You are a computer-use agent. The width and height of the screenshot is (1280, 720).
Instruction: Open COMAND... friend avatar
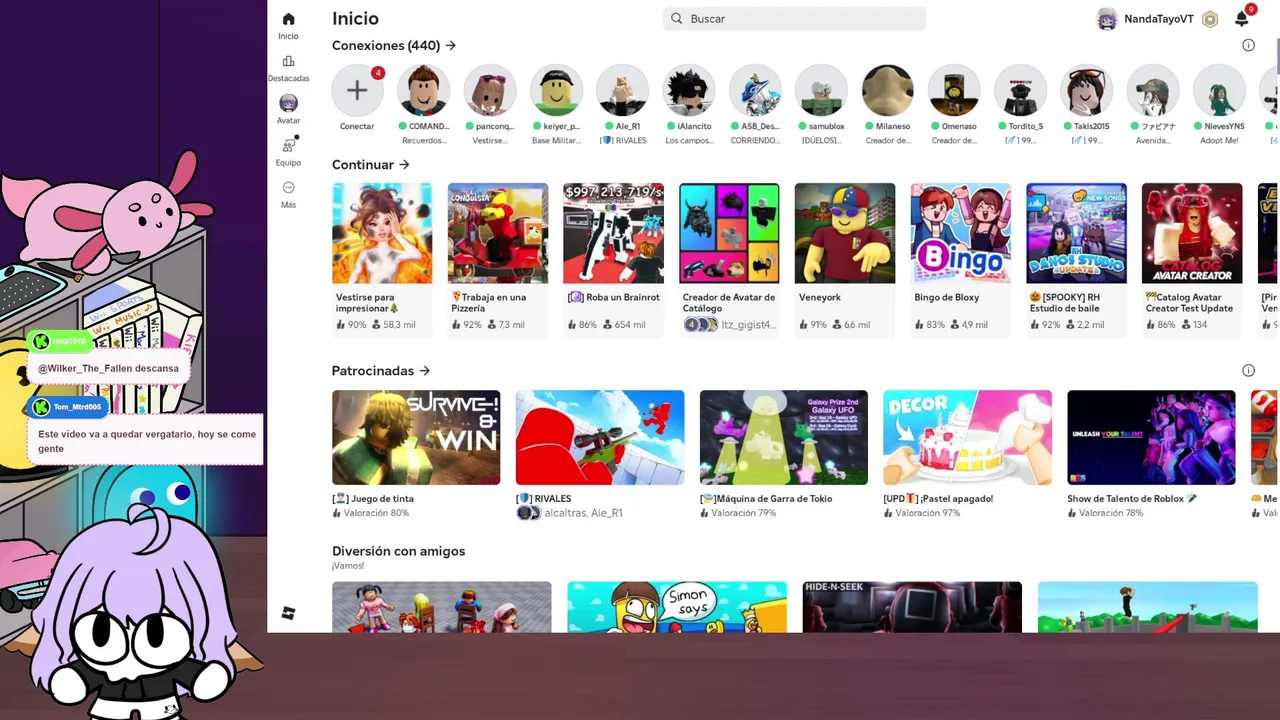423,91
